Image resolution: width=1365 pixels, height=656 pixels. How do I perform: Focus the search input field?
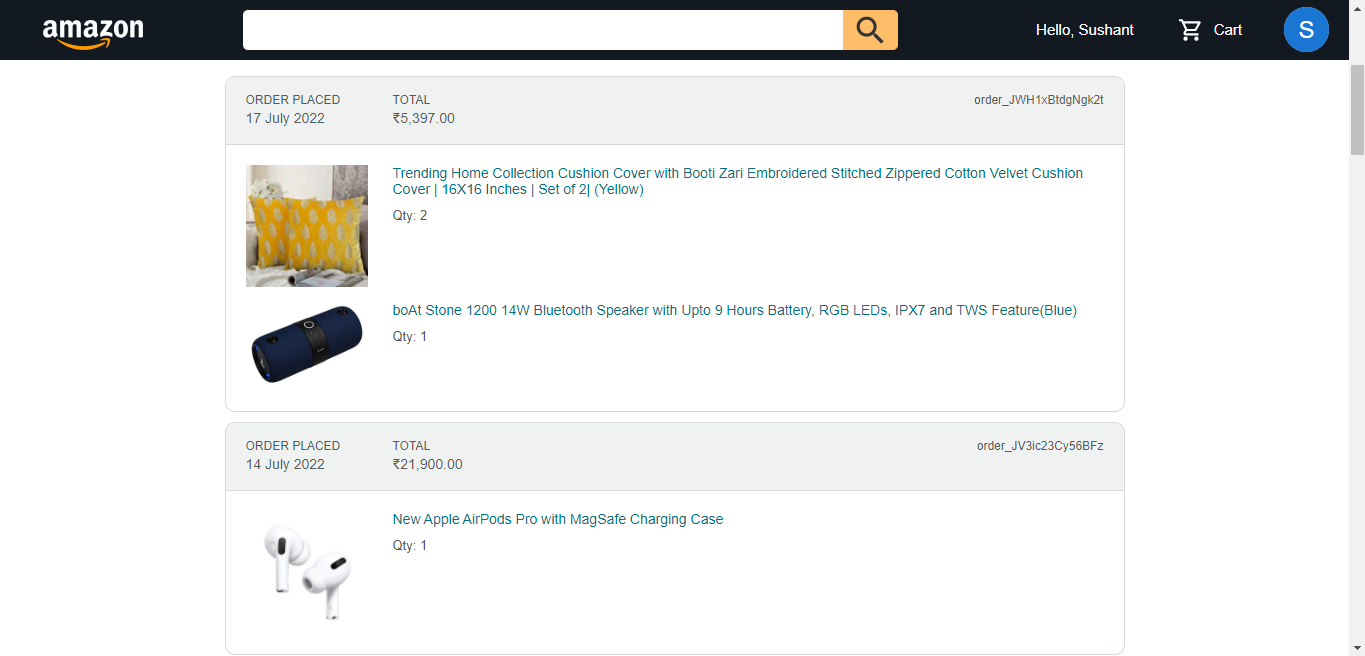click(x=543, y=30)
